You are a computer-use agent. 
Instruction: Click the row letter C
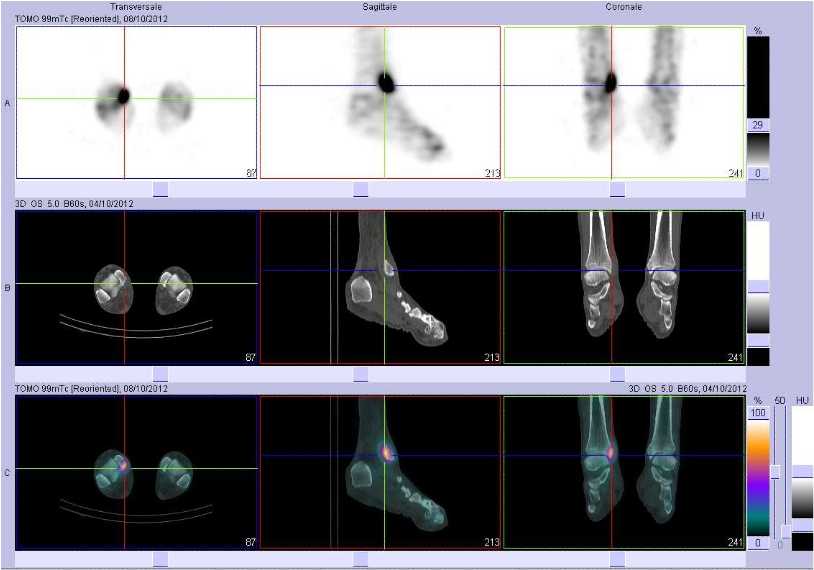click(7, 473)
